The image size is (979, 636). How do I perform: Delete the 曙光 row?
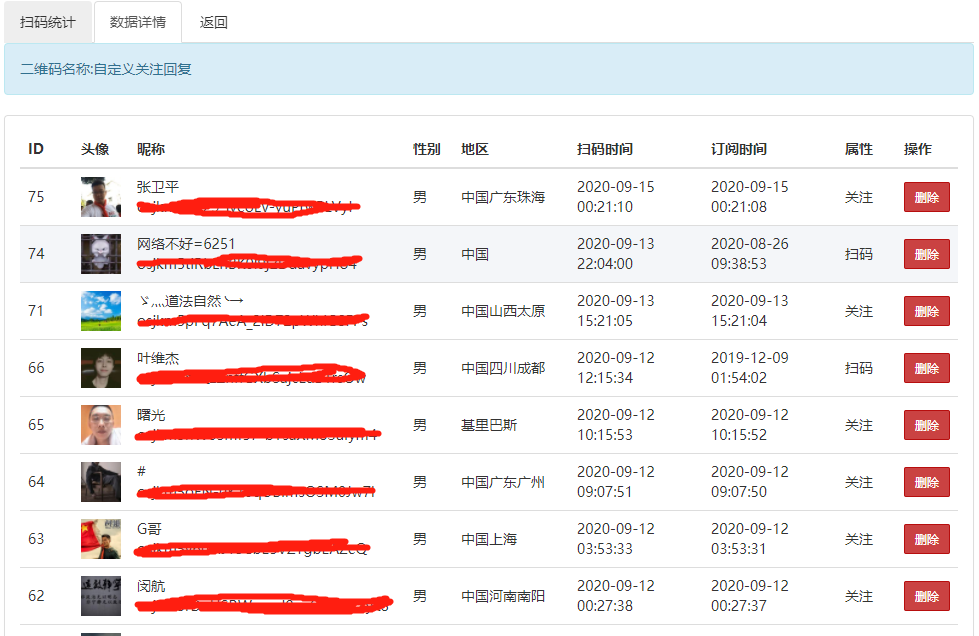(927, 425)
